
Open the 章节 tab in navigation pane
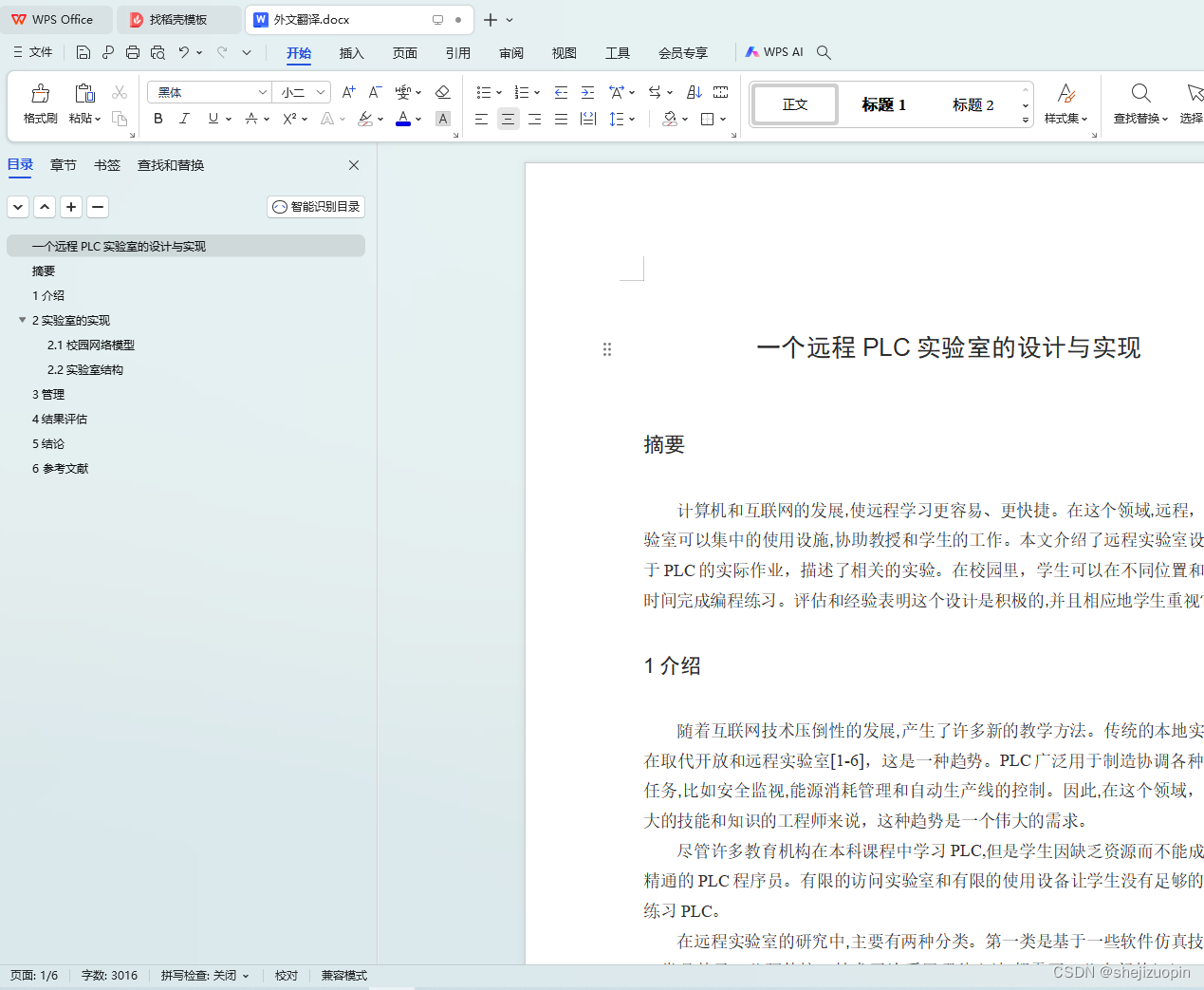64,165
